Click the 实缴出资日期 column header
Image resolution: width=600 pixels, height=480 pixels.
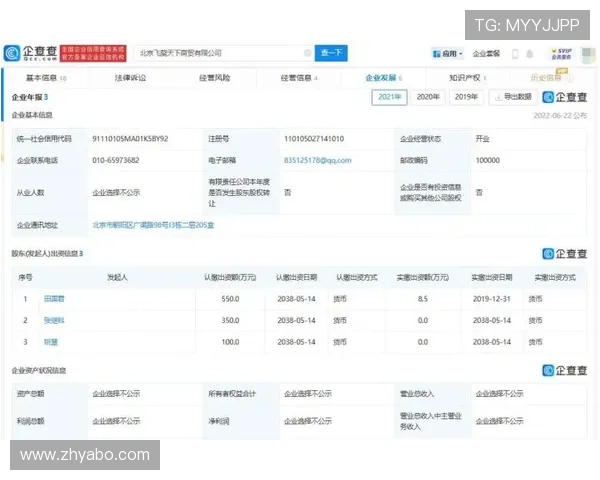[492, 278]
